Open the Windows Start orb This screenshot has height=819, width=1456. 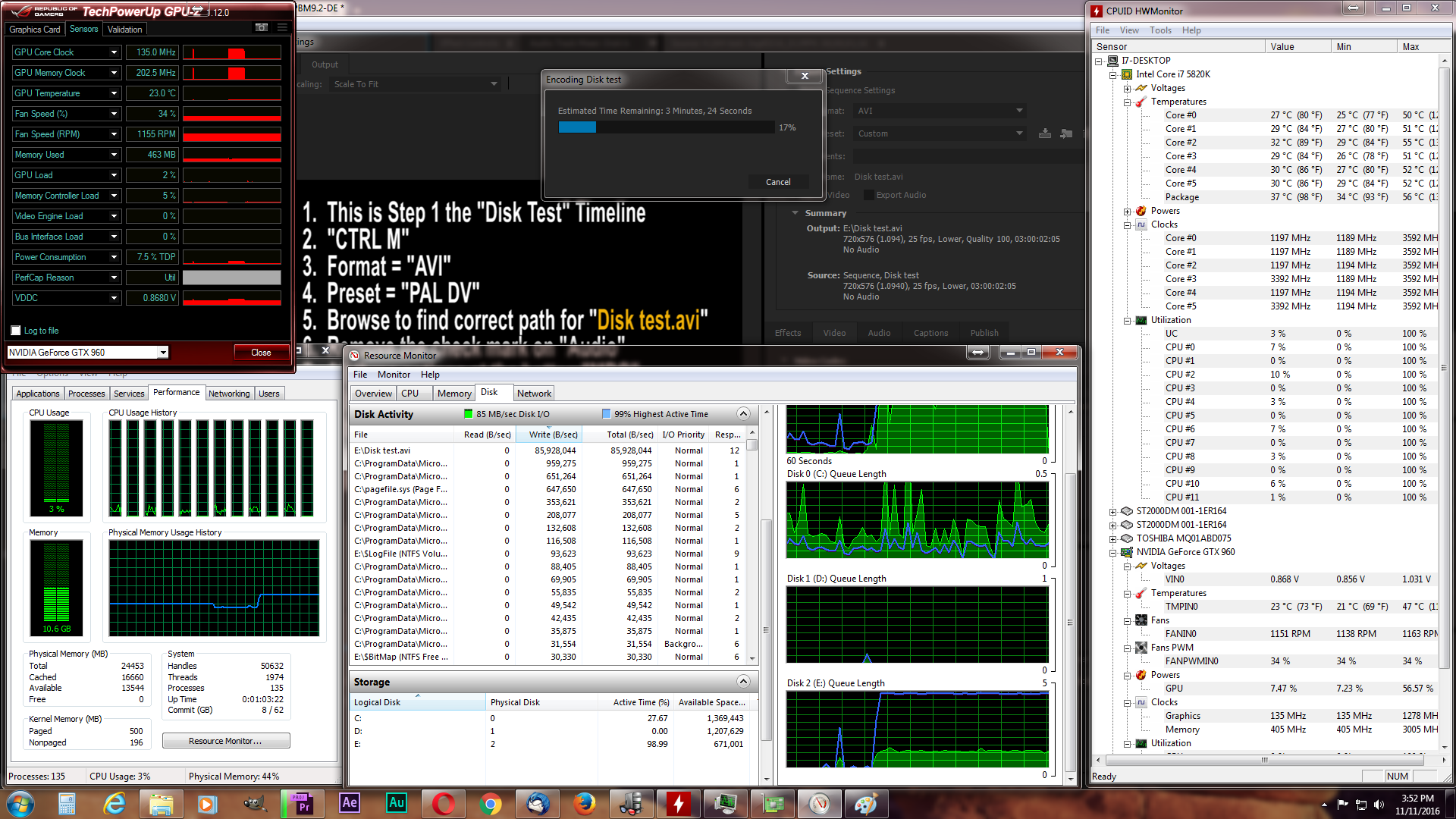(x=20, y=804)
